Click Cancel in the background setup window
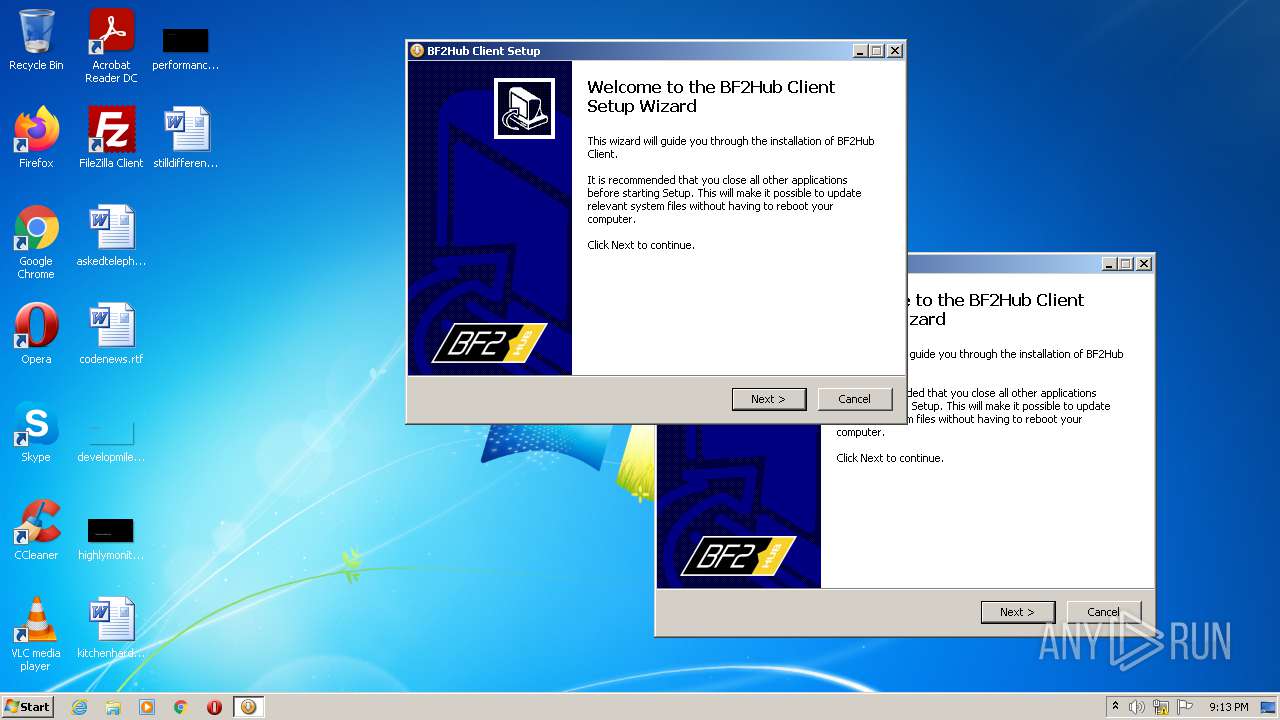This screenshot has width=1280, height=720. click(1103, 612)
